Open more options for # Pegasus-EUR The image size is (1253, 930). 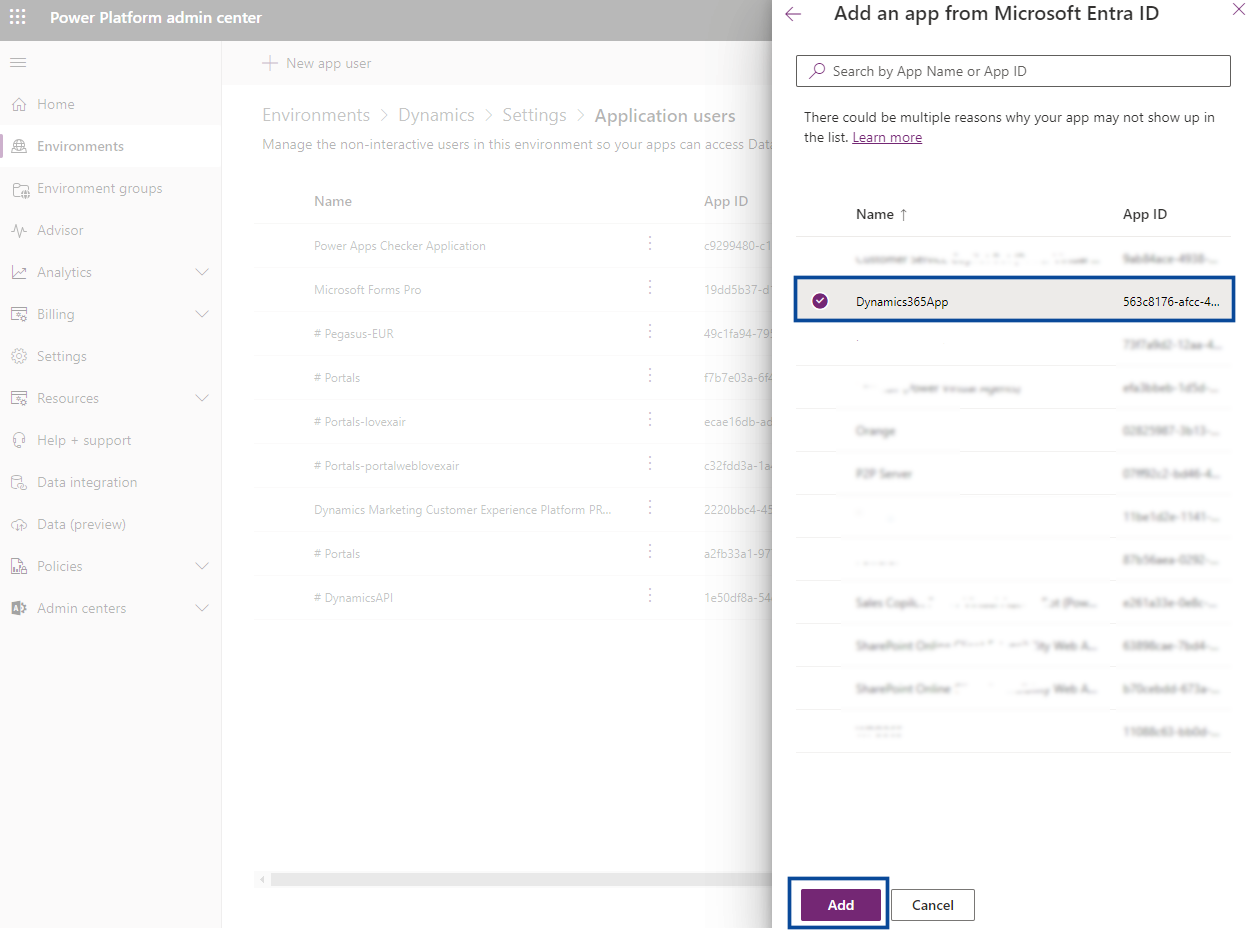click(x=650, y=331)
